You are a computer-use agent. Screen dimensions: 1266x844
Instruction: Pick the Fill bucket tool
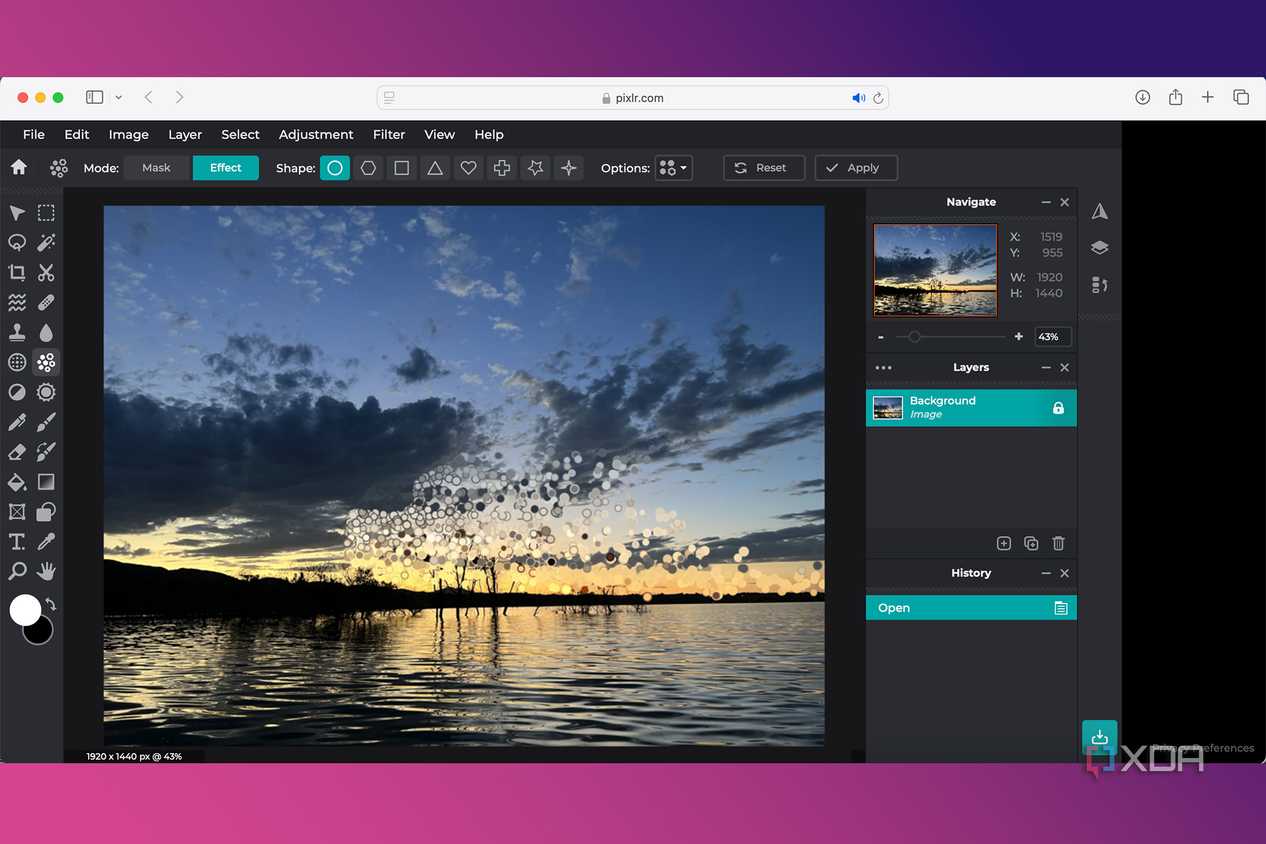click(17, 482)
